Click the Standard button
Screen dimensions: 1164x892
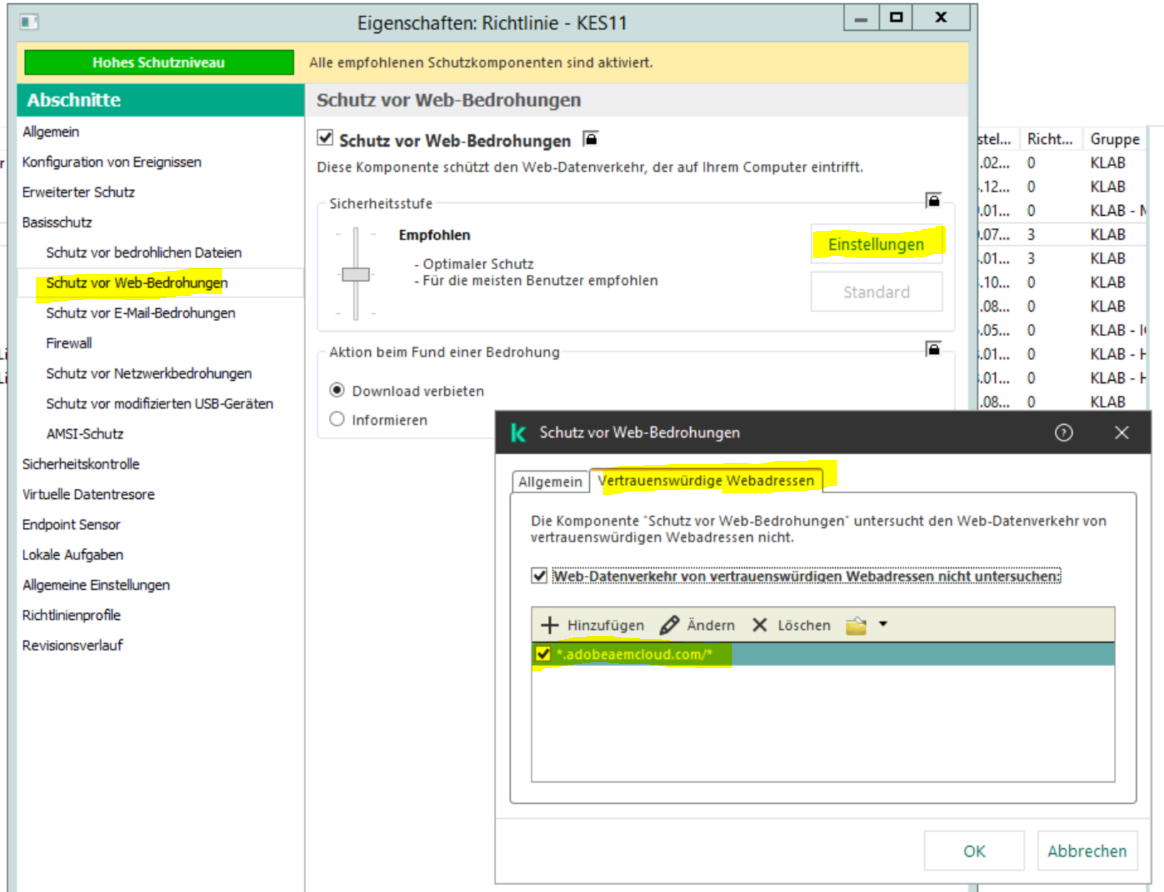pos(876,292)
